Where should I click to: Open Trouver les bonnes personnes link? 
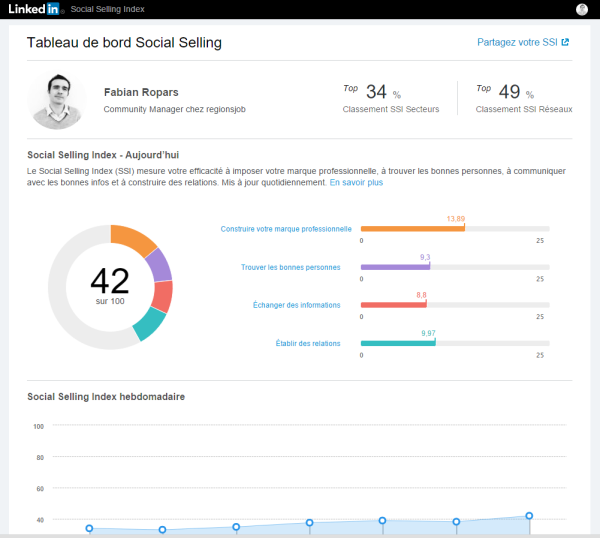coord(290,267)
